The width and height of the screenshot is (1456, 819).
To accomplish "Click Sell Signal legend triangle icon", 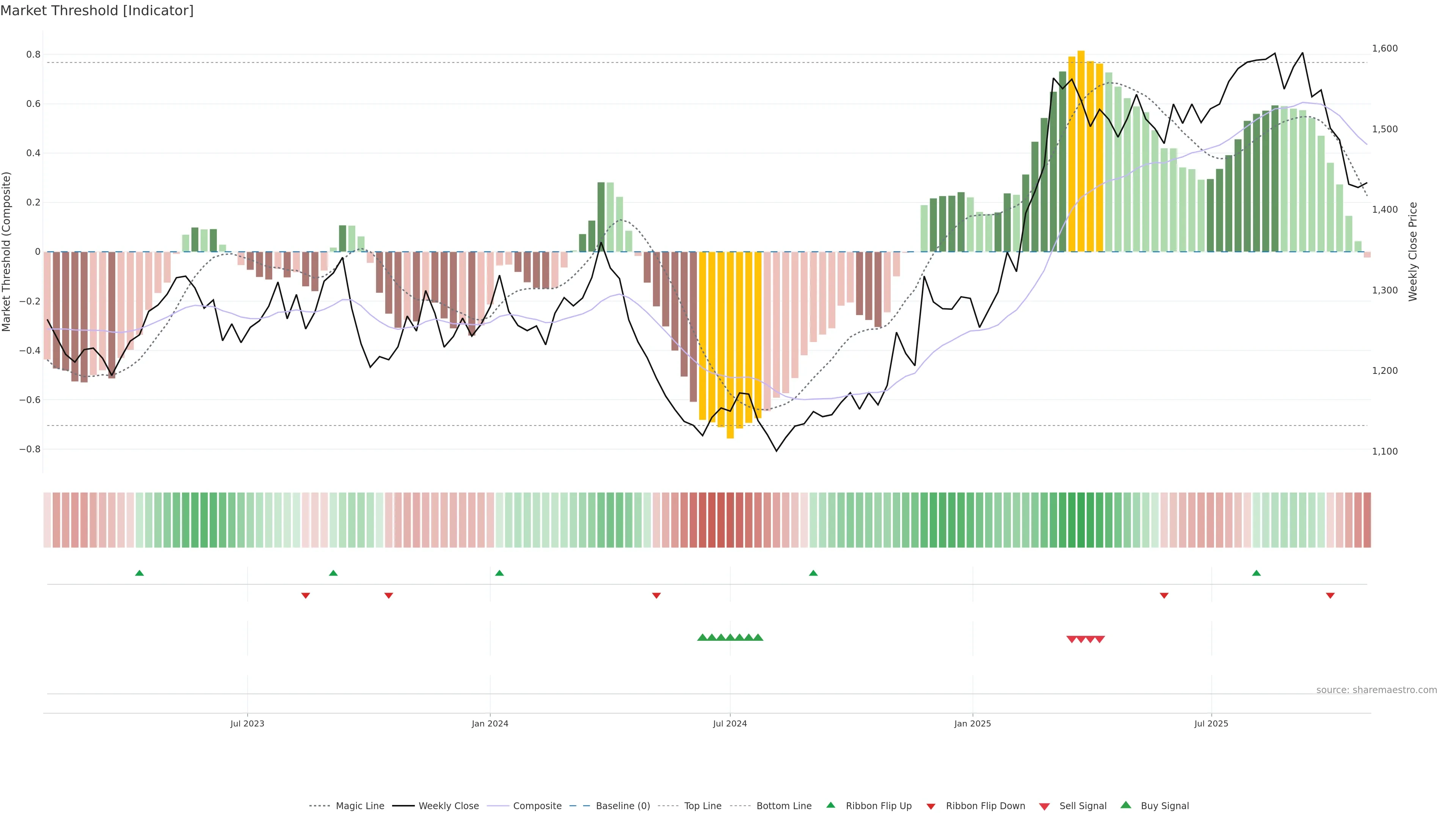I will [1045, 806].
